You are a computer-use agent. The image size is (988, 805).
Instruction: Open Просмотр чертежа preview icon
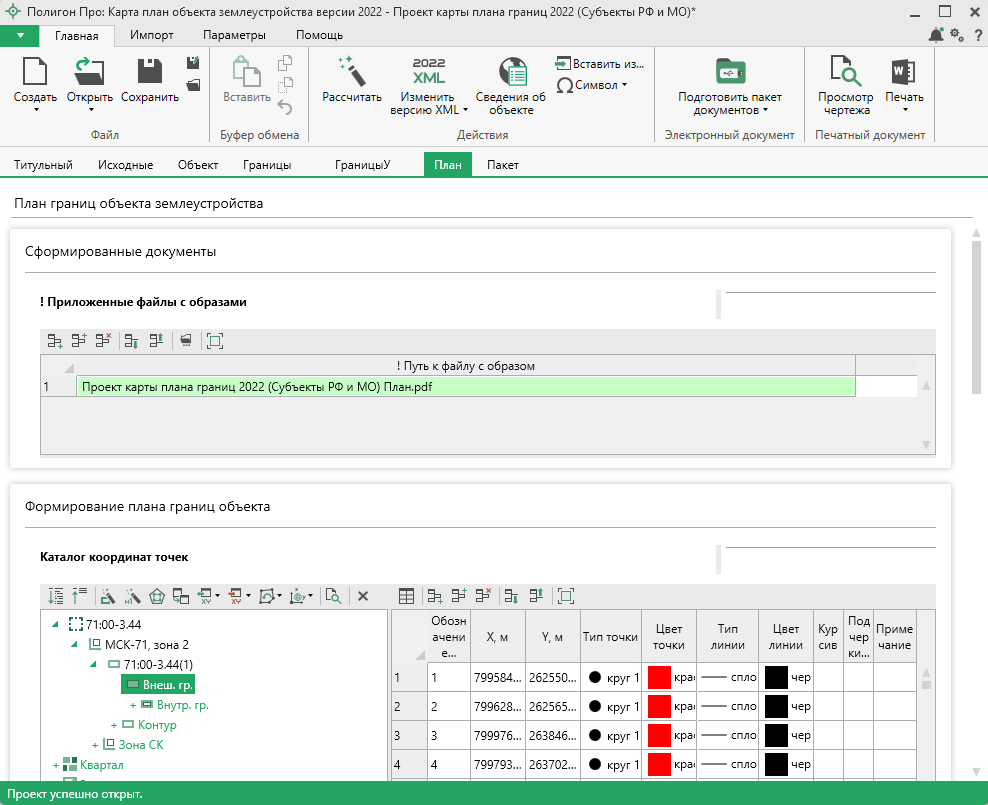(845, 71)
